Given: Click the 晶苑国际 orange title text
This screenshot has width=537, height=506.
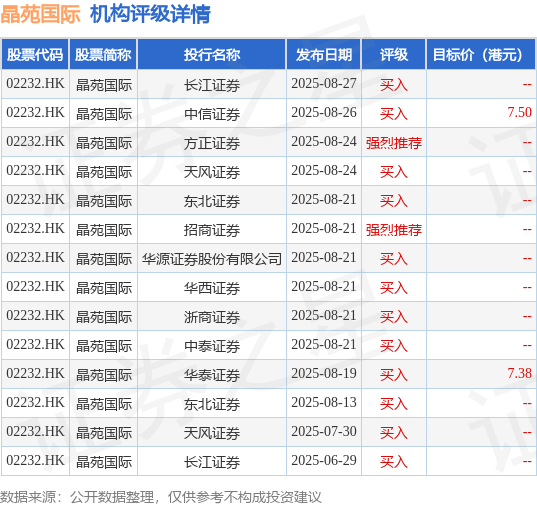Looking at the screenshot, I should click(x=40, y=14).
